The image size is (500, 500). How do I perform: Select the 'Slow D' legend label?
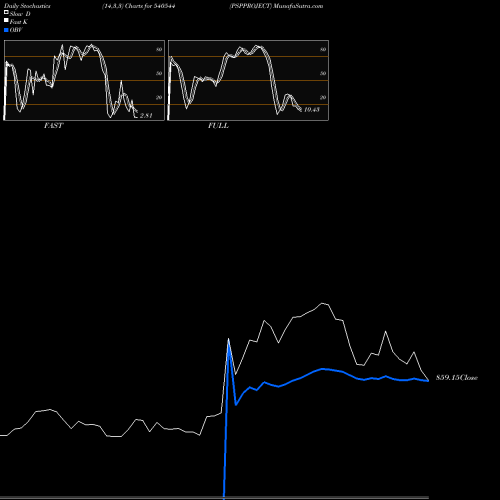pos(20,14)
